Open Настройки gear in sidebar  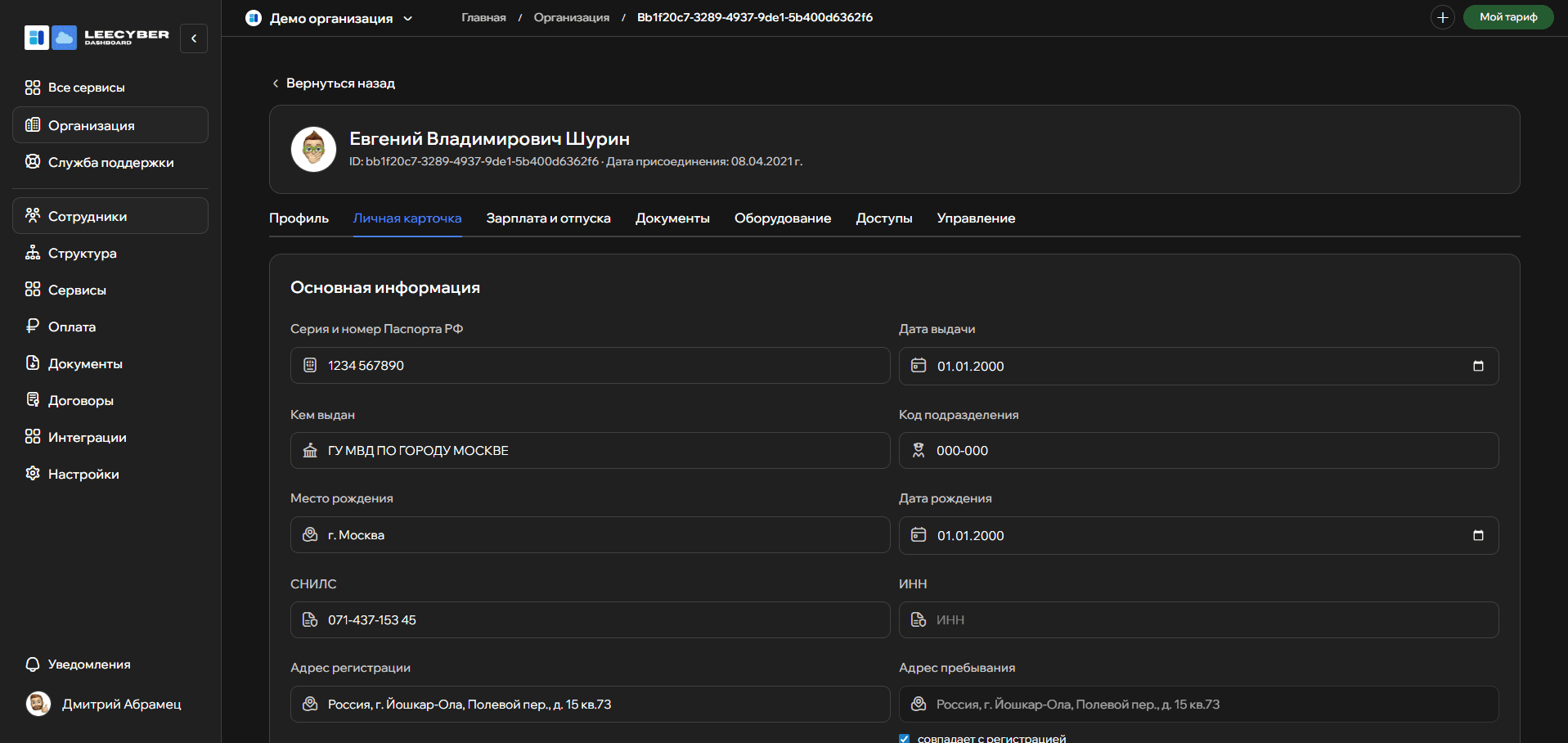click(83, 474)
